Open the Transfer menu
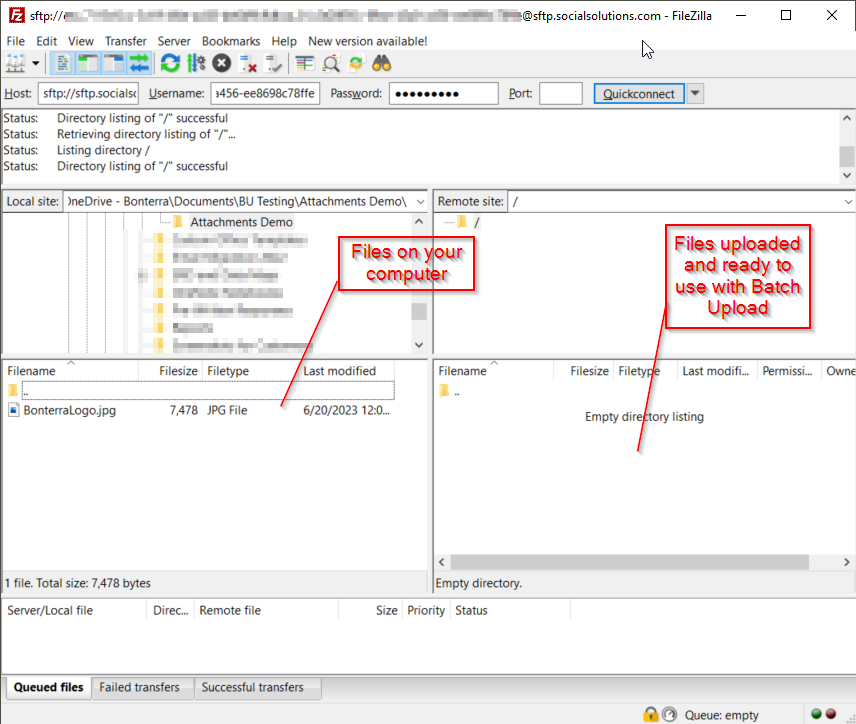 [126, 41]
